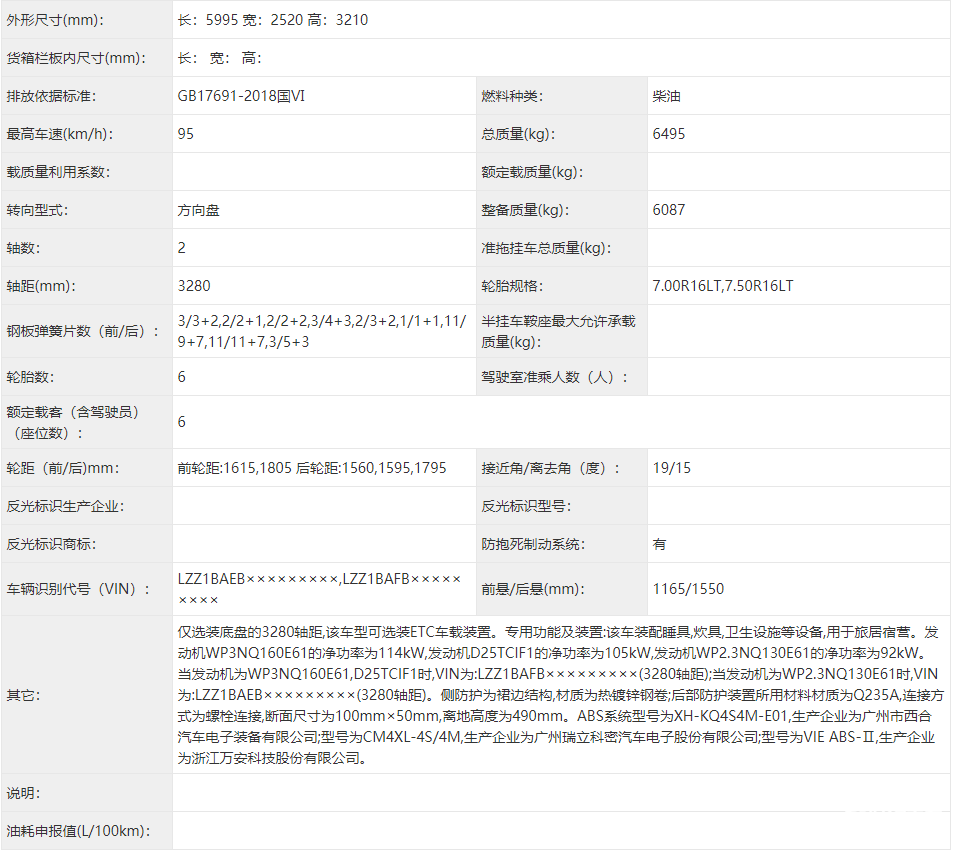954x853 pixels.
Task: Click the 反光标识型号 label
Action: 526,506
